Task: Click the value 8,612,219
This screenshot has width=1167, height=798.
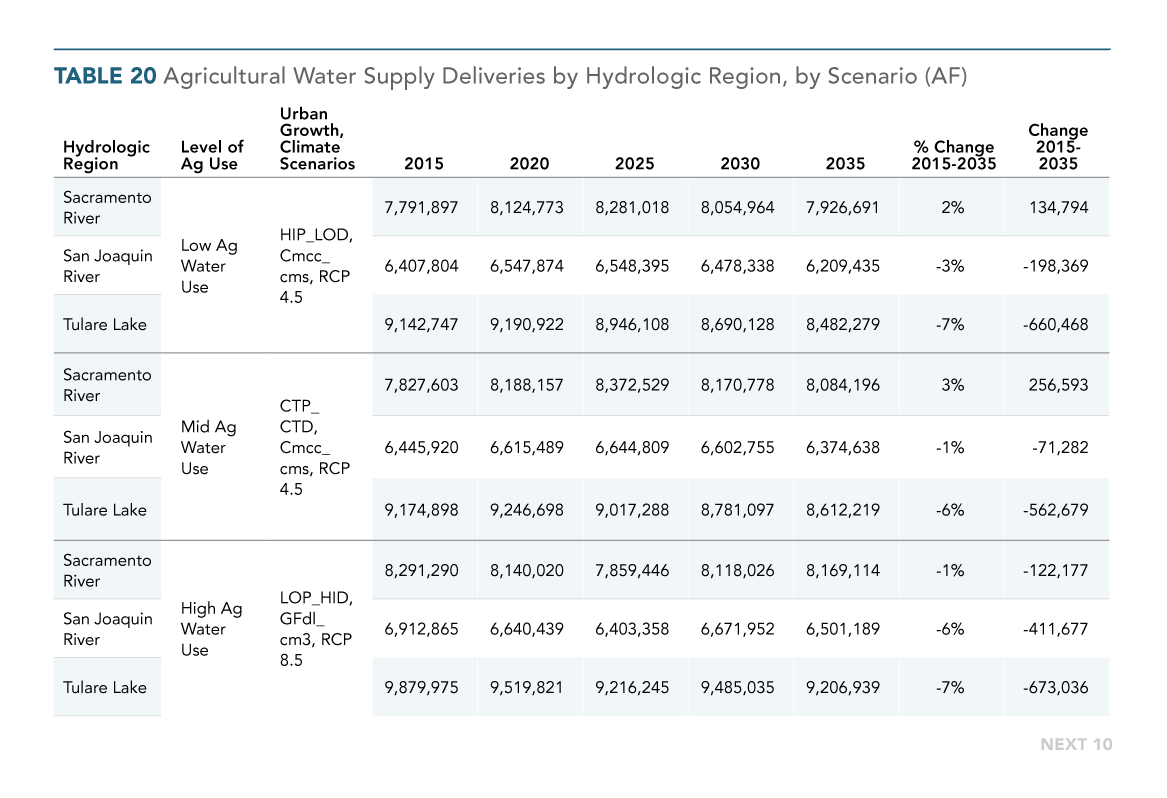Action: tap(843, 511)
